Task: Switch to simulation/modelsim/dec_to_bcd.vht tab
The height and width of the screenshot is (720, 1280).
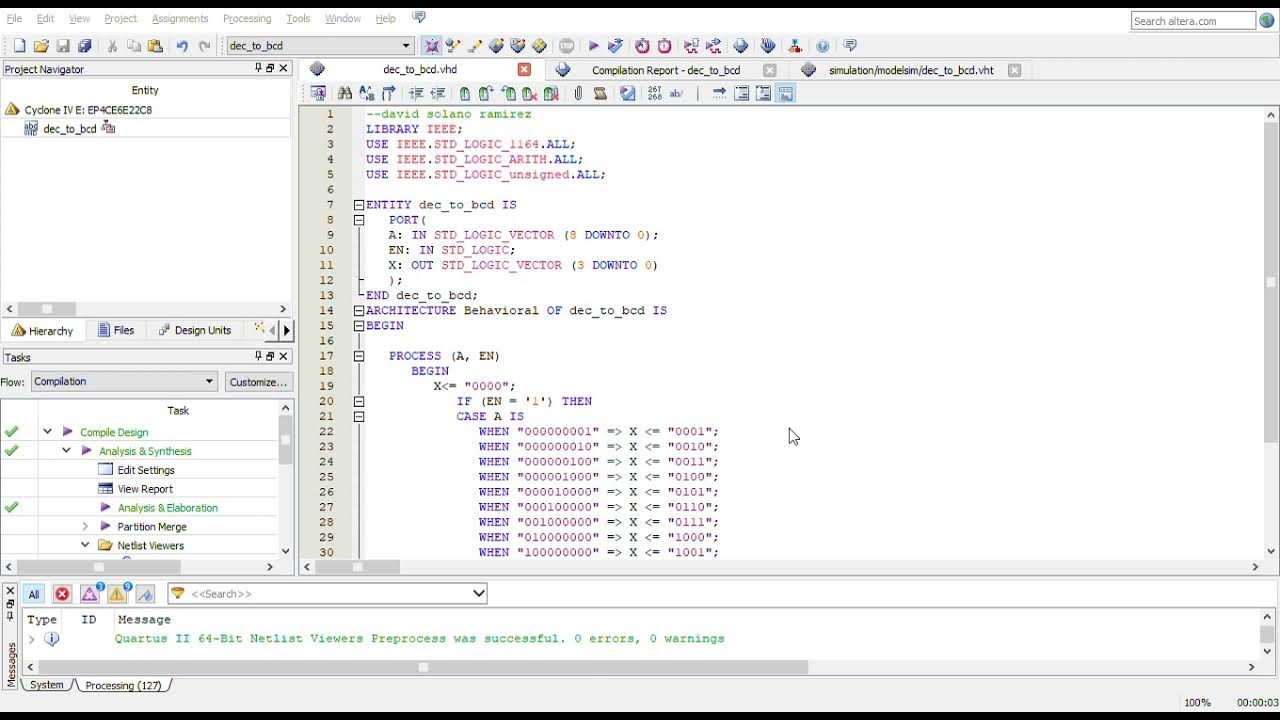Action: [x=911, y=70]
